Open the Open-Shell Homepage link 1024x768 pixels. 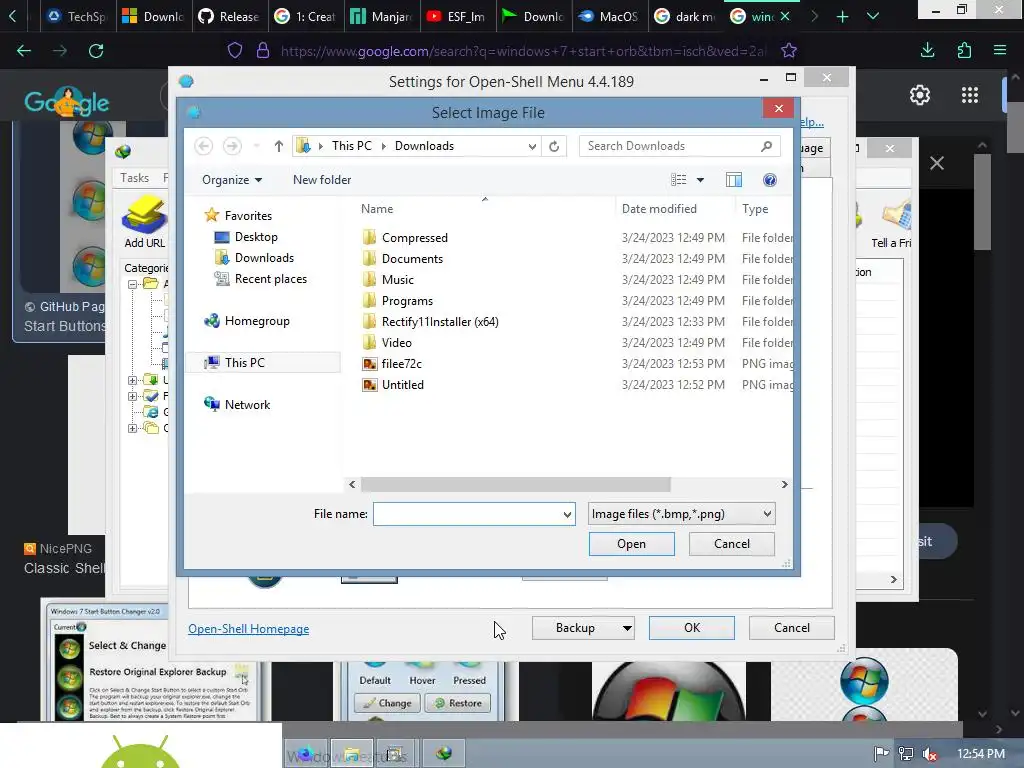249,629
